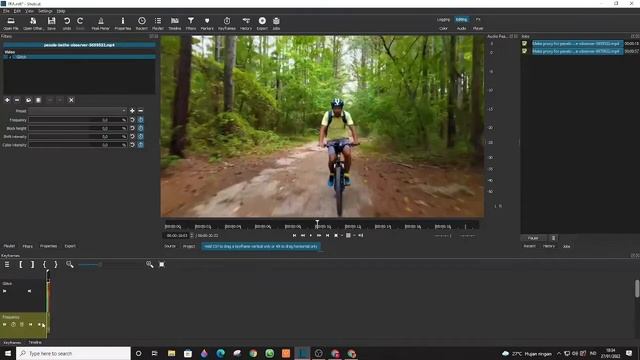Open the Help menu

point(61,11)
